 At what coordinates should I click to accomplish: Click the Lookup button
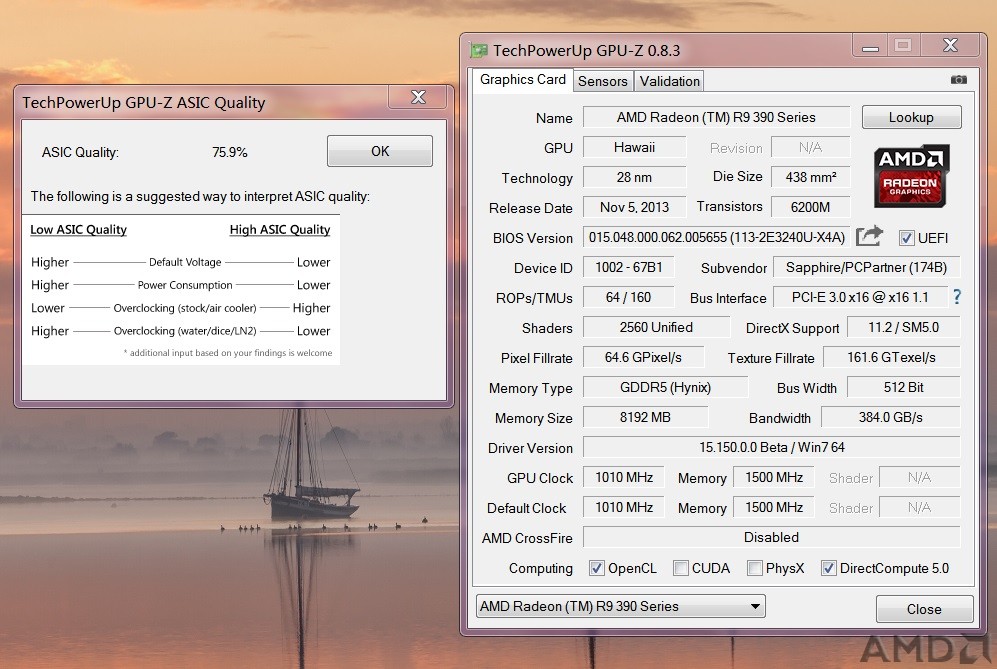click(x=911, y=118)
